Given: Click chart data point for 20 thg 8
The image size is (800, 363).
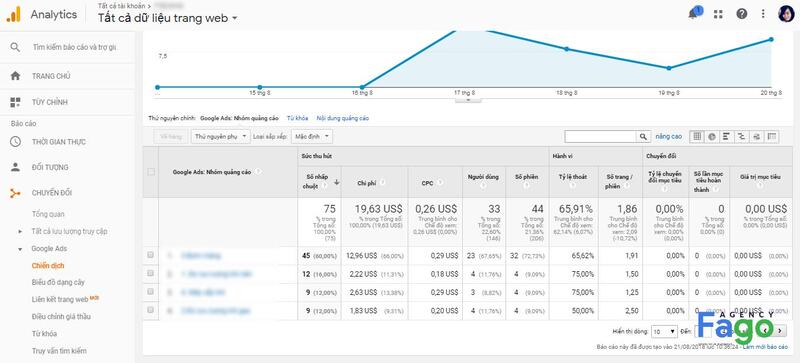Looking at the screenshot, I should (x=771, y=39).
